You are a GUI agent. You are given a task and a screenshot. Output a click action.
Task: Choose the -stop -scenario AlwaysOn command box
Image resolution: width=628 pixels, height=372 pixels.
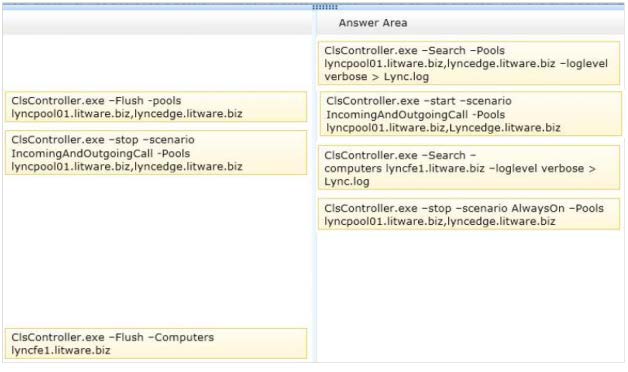click(x=469, y=214)
